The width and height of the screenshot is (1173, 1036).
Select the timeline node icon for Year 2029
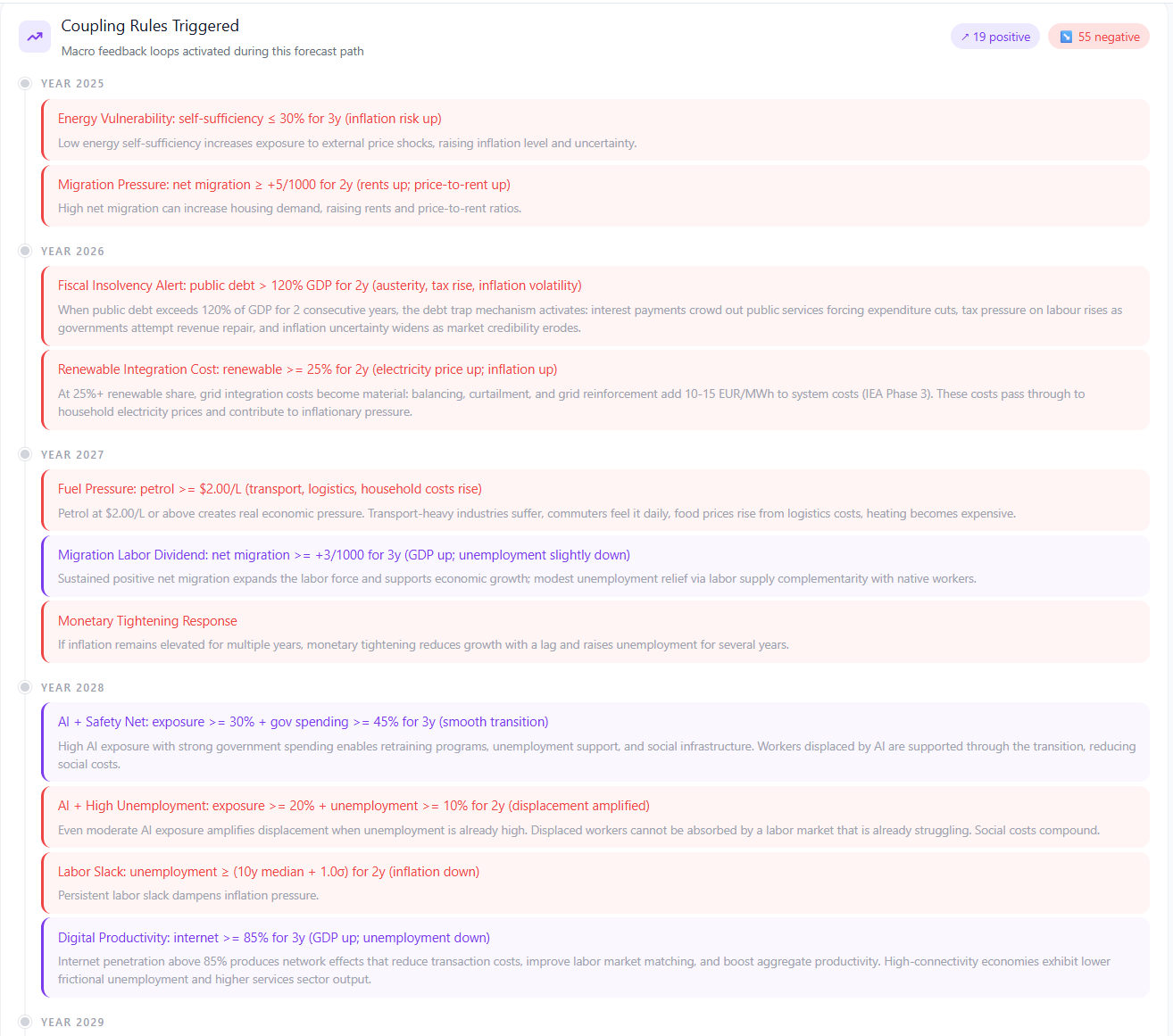tap(24, 1022)
